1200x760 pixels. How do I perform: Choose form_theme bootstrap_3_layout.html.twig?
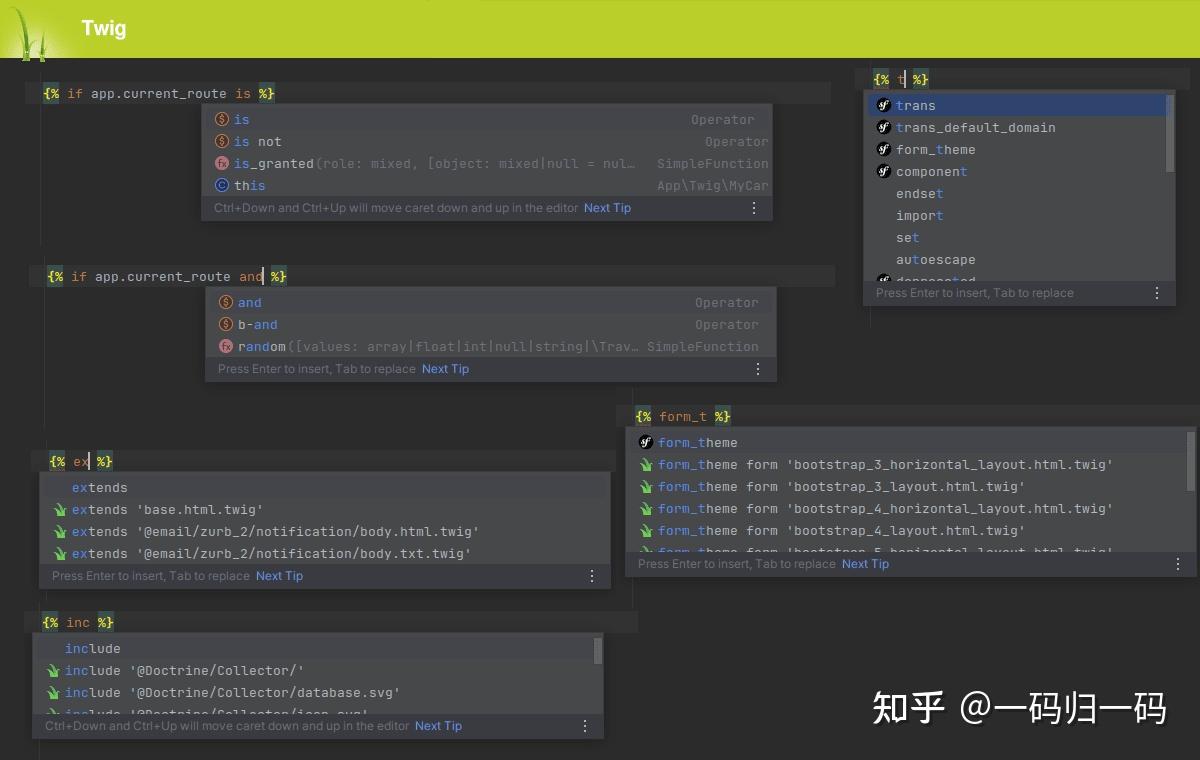coord(908,486)
